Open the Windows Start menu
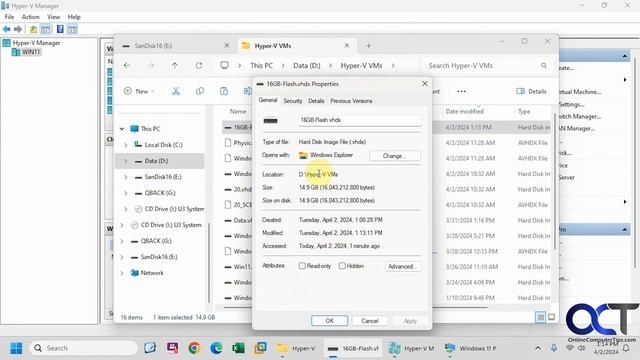640x360 pixels. pyautogui.click(x=16, y=348)
